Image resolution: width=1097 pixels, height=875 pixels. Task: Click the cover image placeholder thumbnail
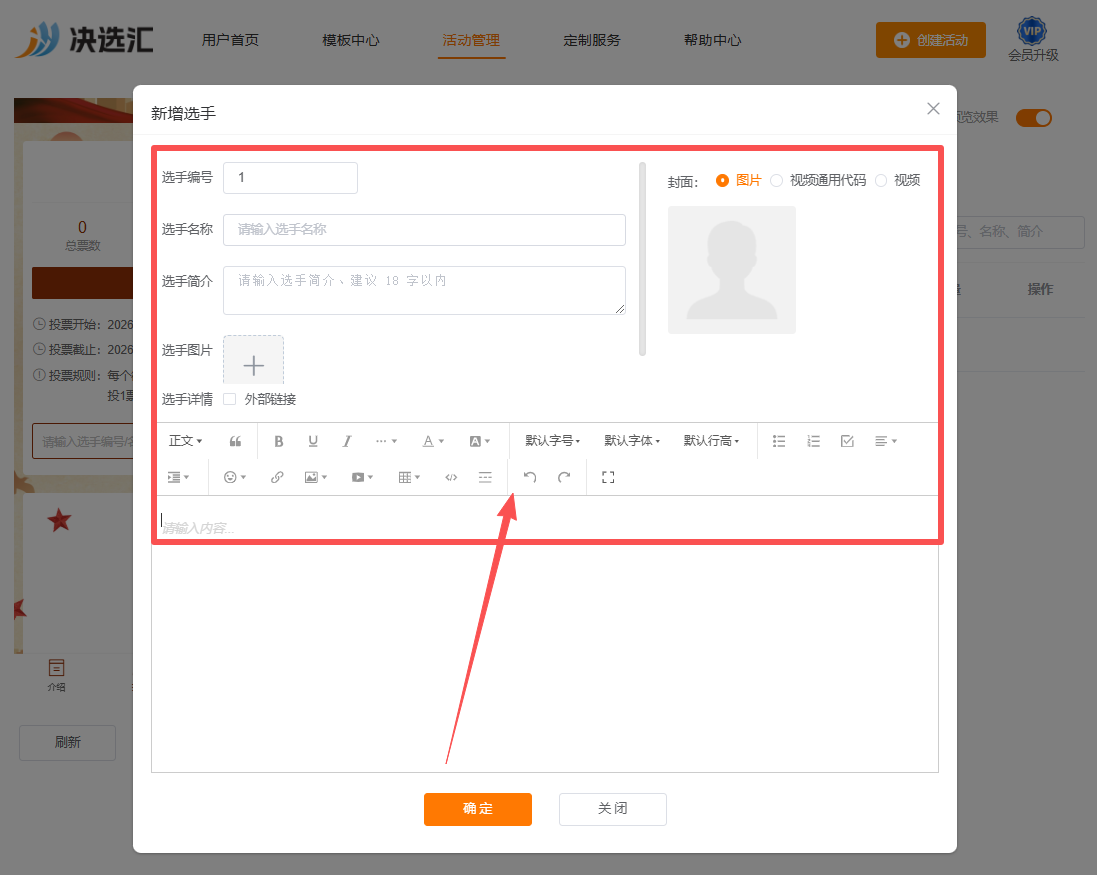click(732, 270)
